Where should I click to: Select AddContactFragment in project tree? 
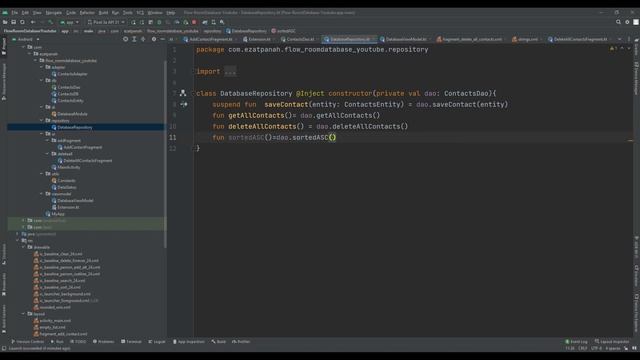80,147
